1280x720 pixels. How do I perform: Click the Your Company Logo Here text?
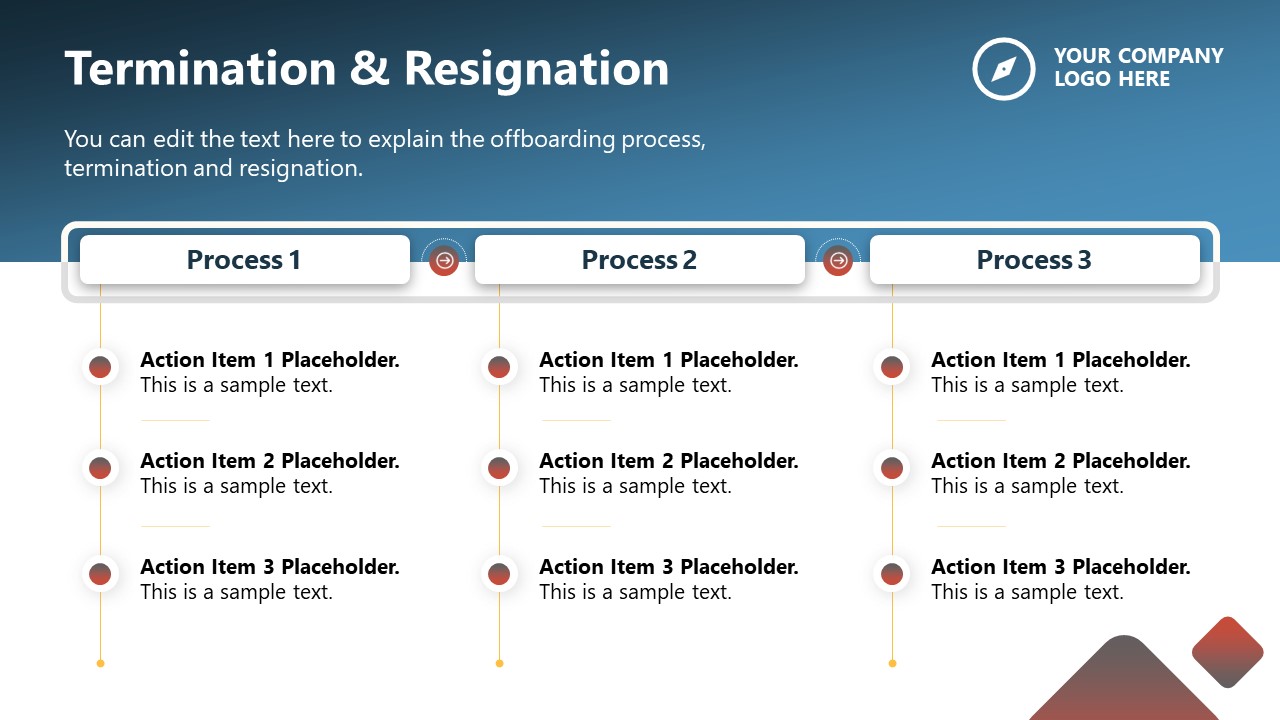click(x=1138, y=67)
